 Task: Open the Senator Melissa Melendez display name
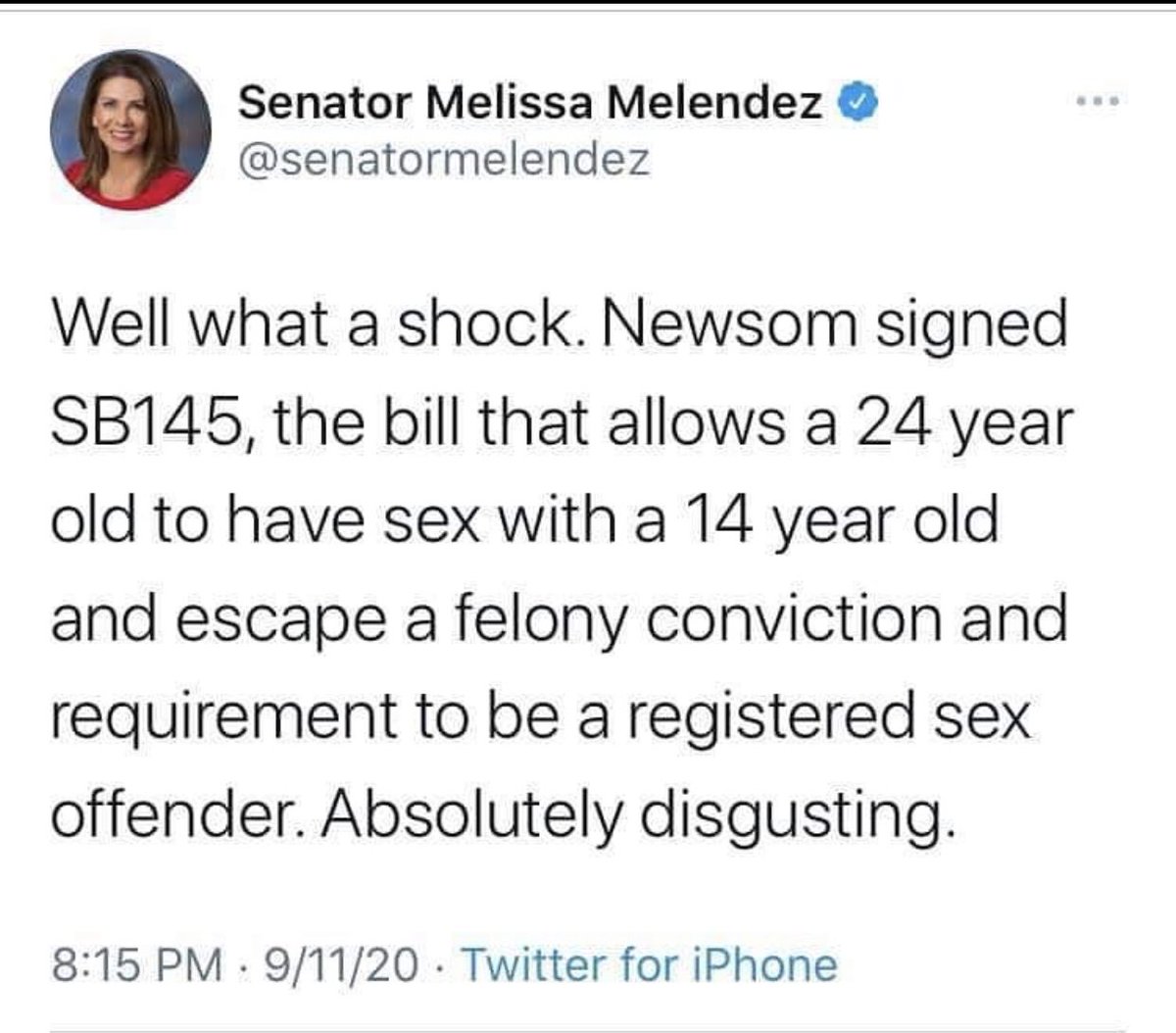point(531,102)
